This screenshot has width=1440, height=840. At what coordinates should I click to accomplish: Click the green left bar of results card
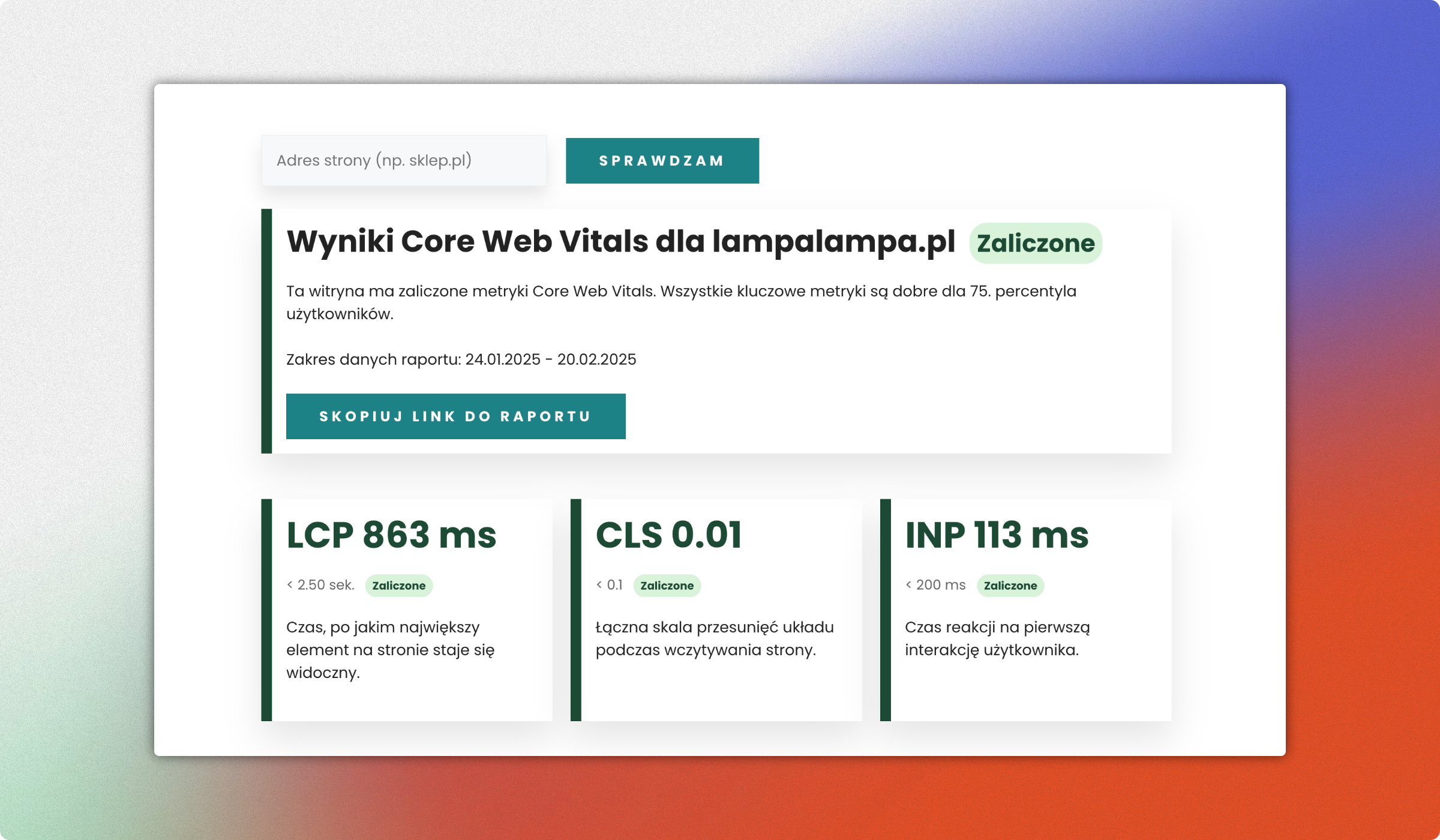(x=266, y=331)
